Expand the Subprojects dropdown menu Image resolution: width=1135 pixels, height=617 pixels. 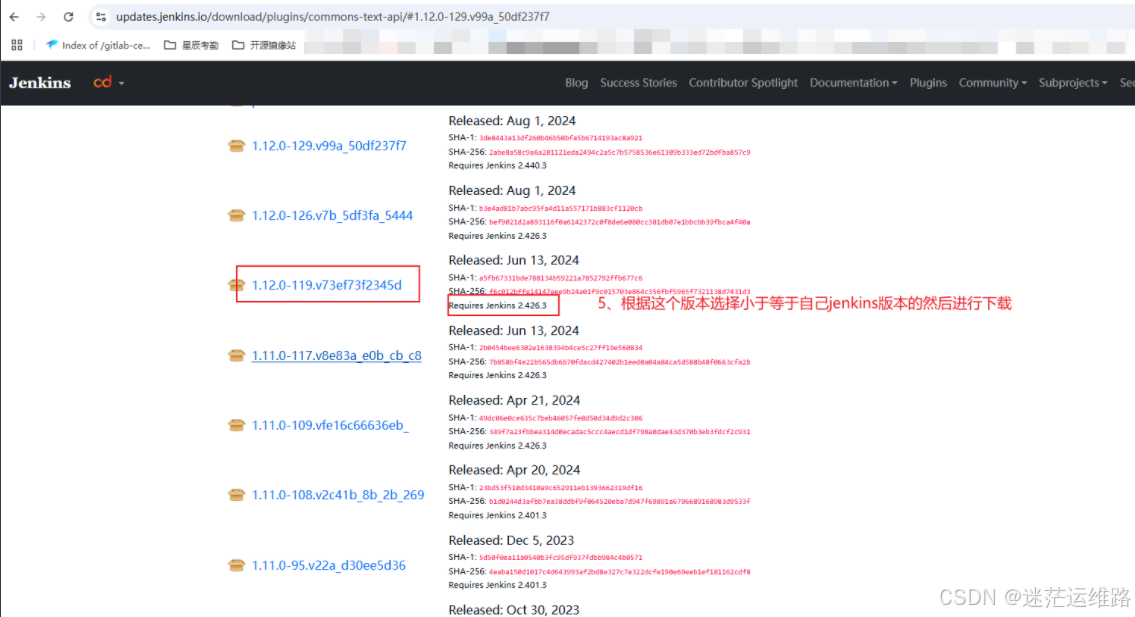1073,83
